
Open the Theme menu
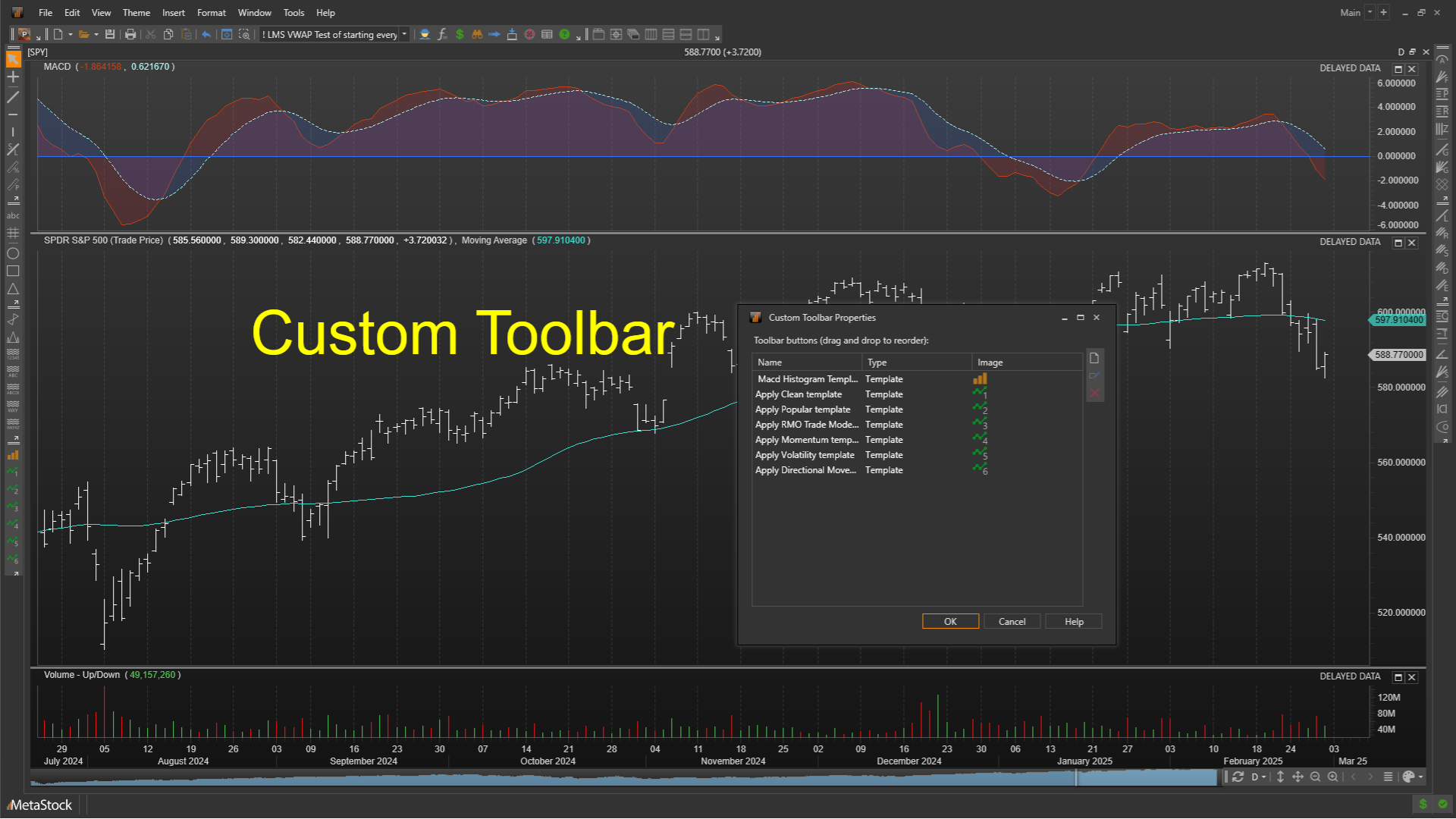pyautogui.click(x=136, y=12)
